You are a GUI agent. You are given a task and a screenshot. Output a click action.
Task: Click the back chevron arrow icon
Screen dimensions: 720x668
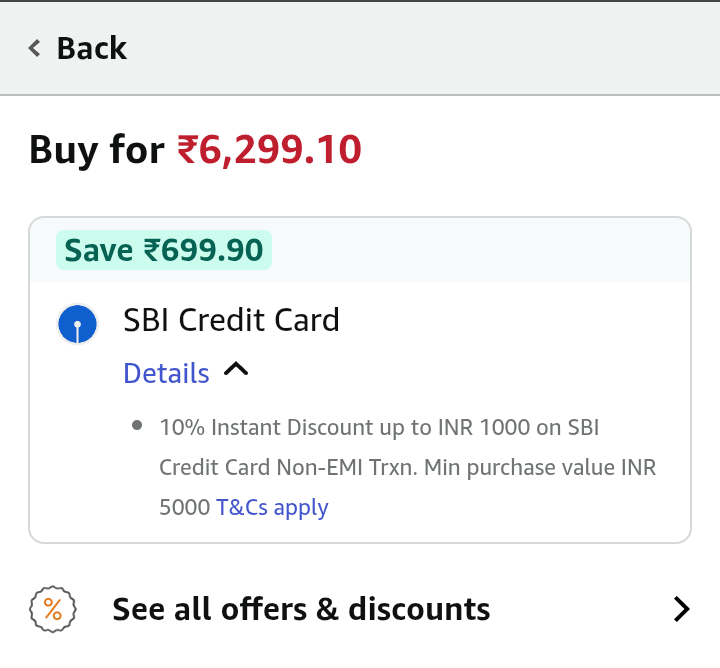point(35,48)
